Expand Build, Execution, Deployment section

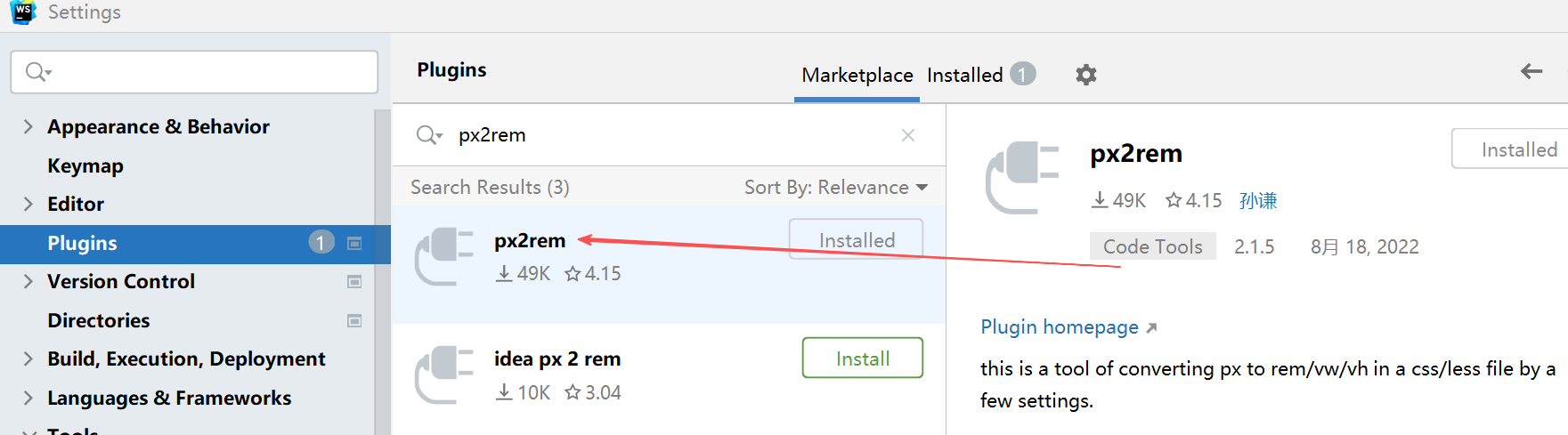[x=28, y=358]
